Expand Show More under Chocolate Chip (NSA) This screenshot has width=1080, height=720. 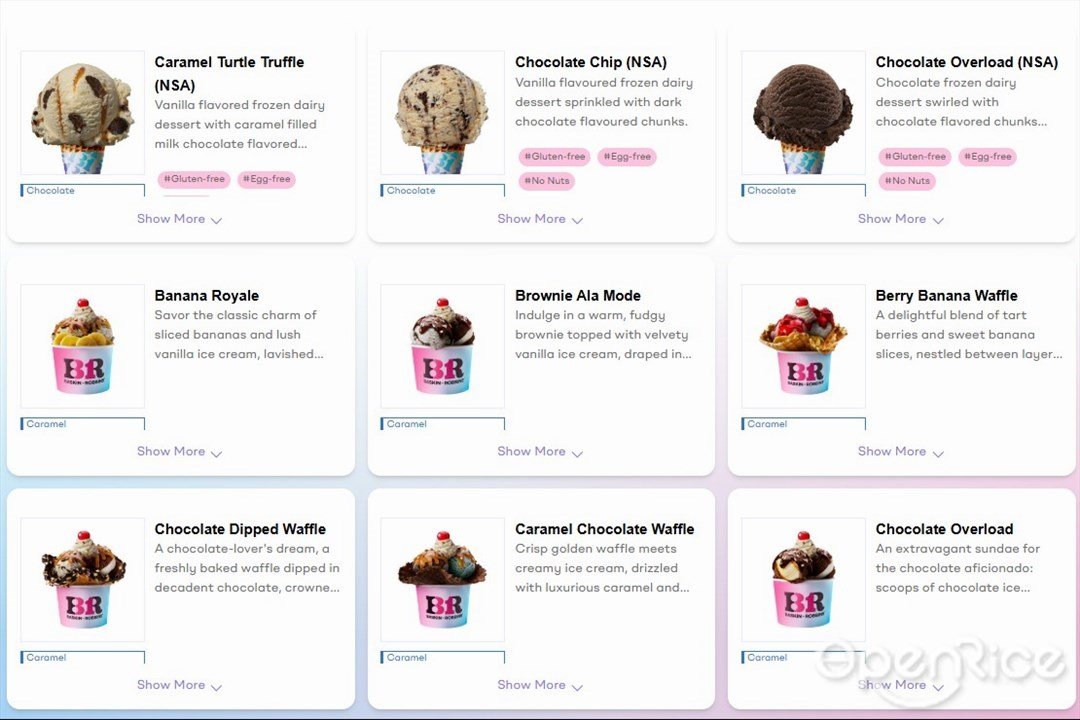coord(540,219)
